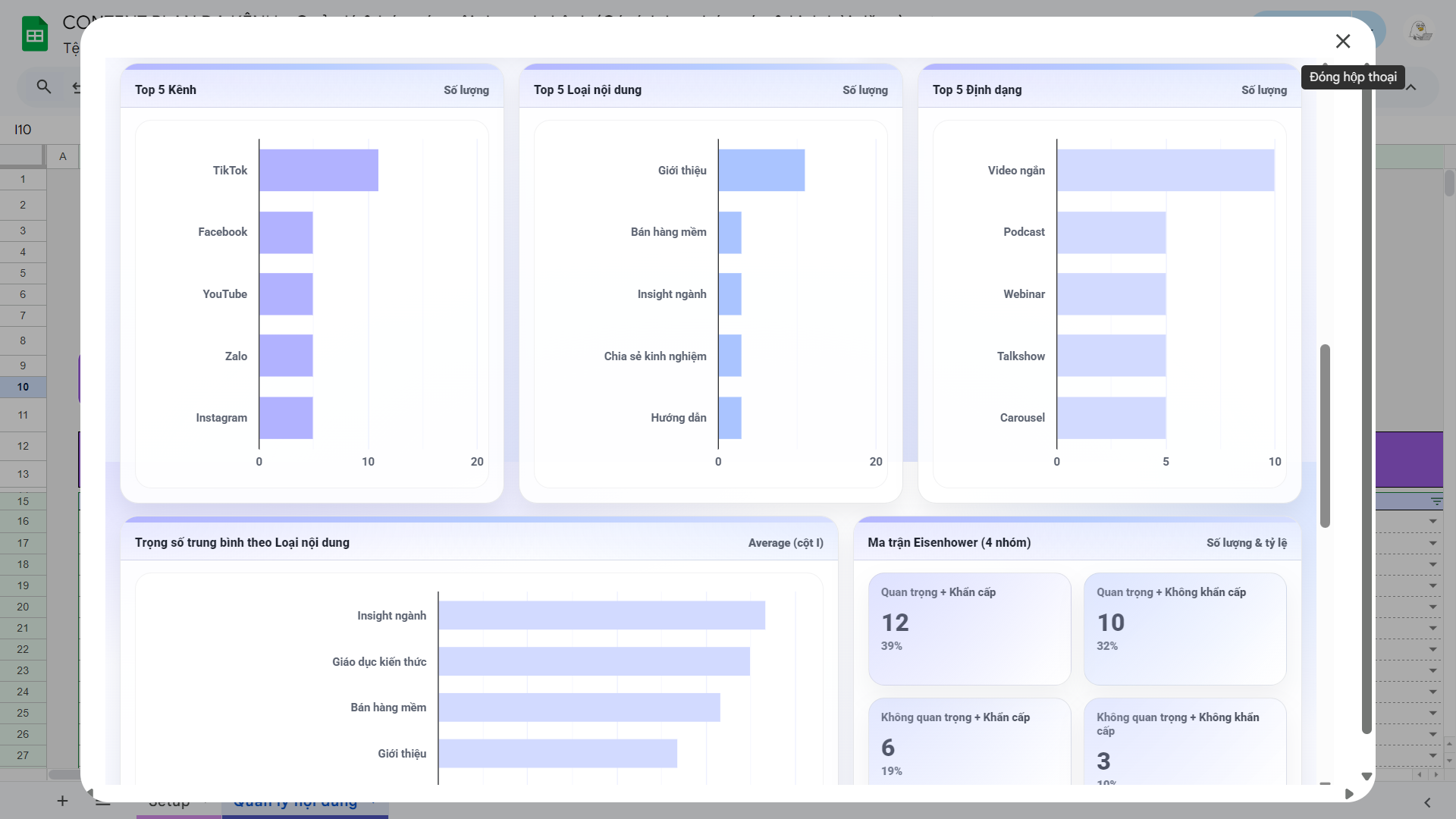Open the duck account avatar

click(1420, 32)
